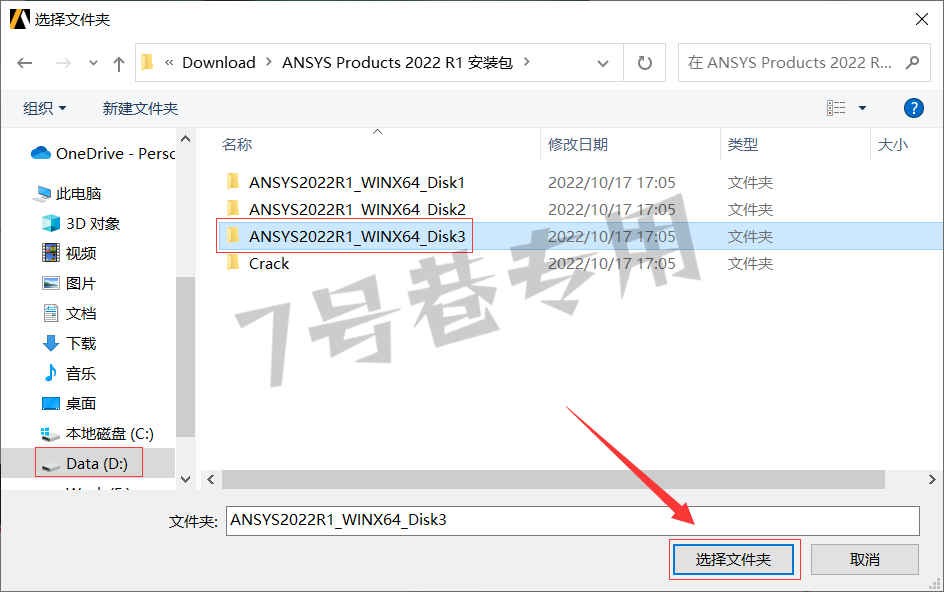Sort by 类型 column header

point(742,145)
